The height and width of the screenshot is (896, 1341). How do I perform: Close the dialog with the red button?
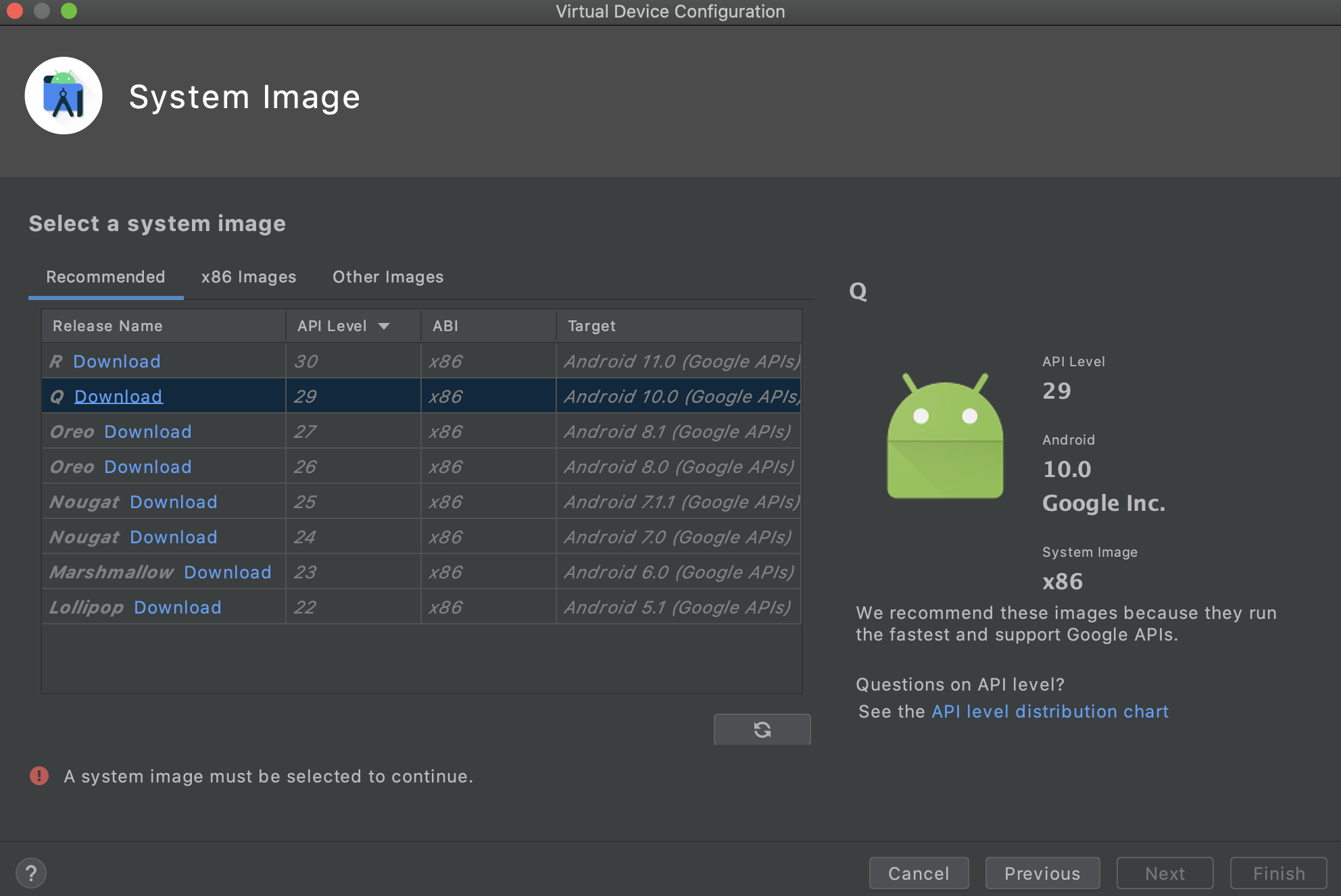point(15,11)
